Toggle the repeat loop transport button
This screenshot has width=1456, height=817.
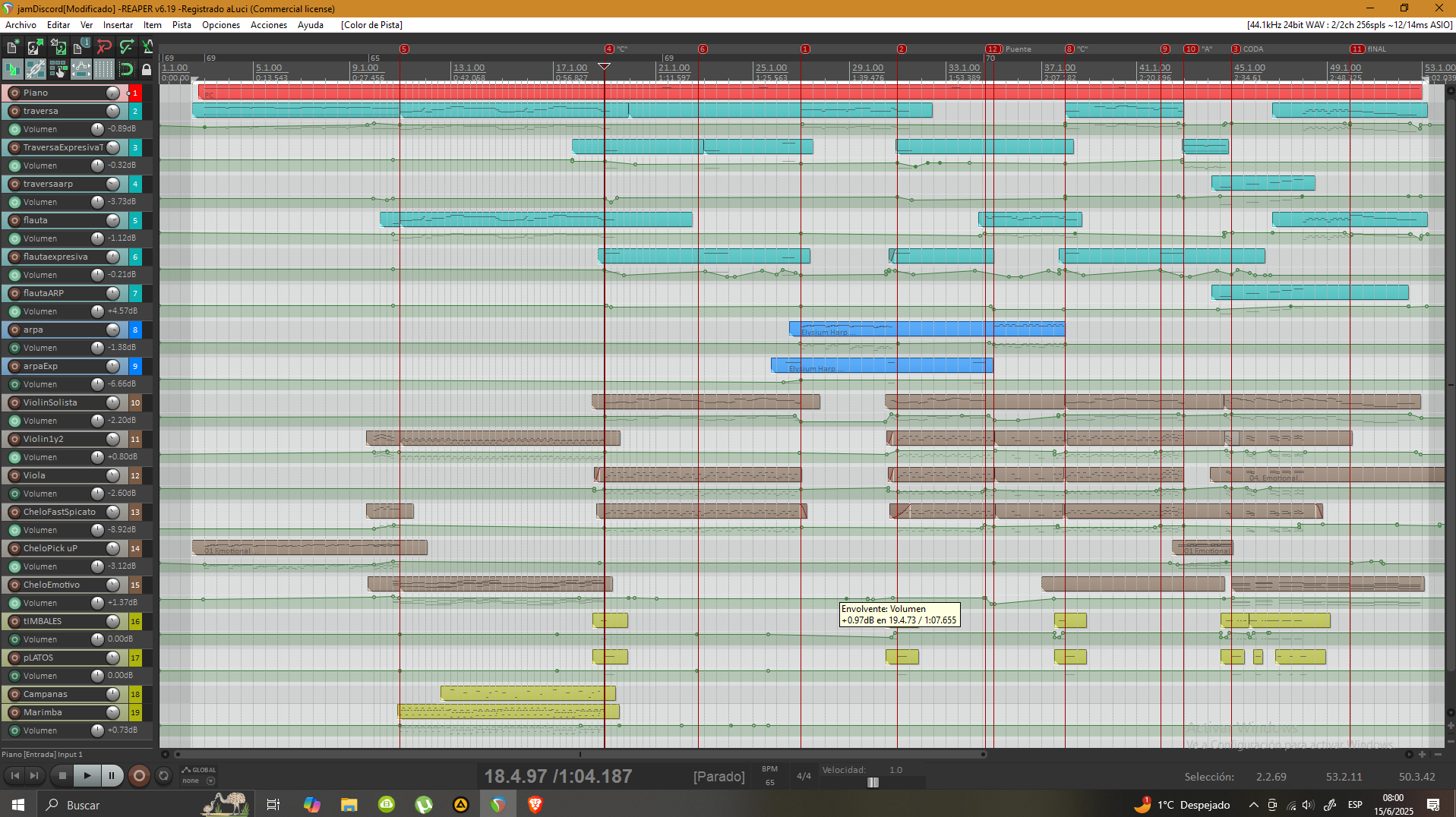click(x=163, y=775)
